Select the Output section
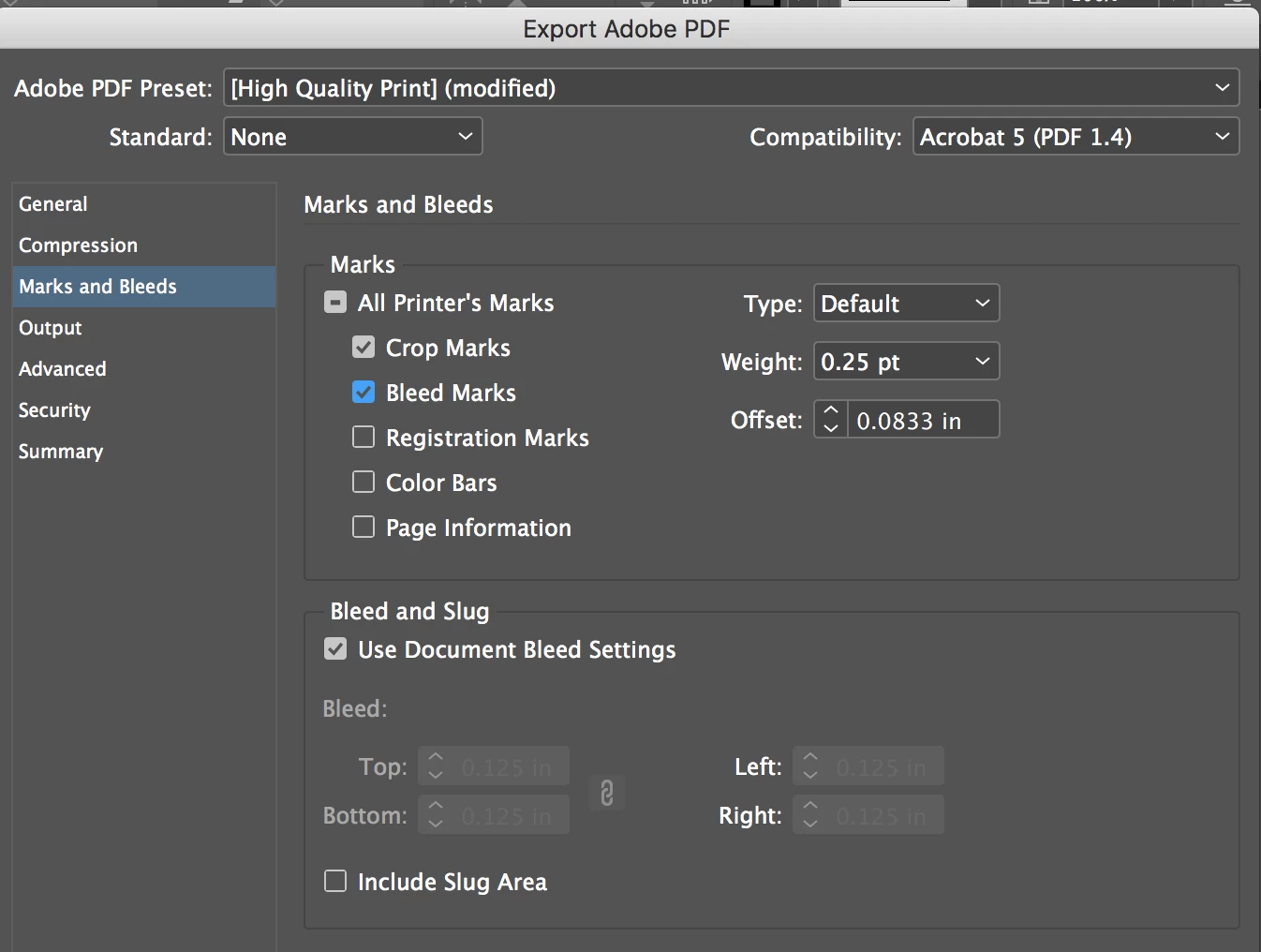 coord(144,328)
